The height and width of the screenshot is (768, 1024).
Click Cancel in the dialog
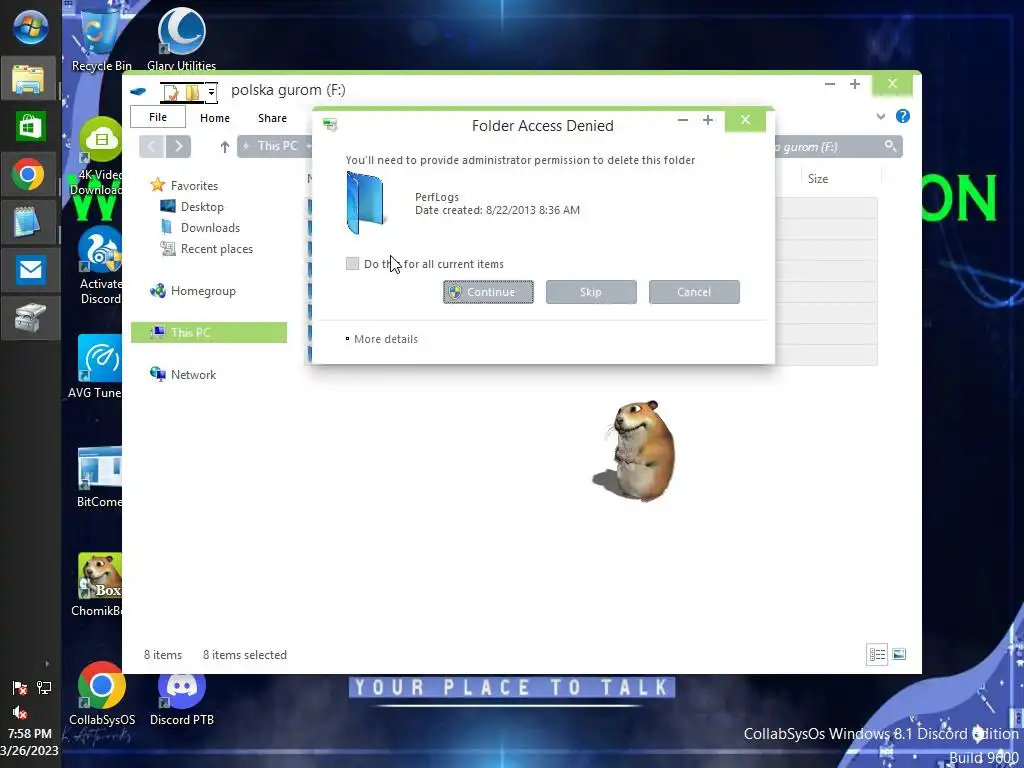click(x=694, y=292)
